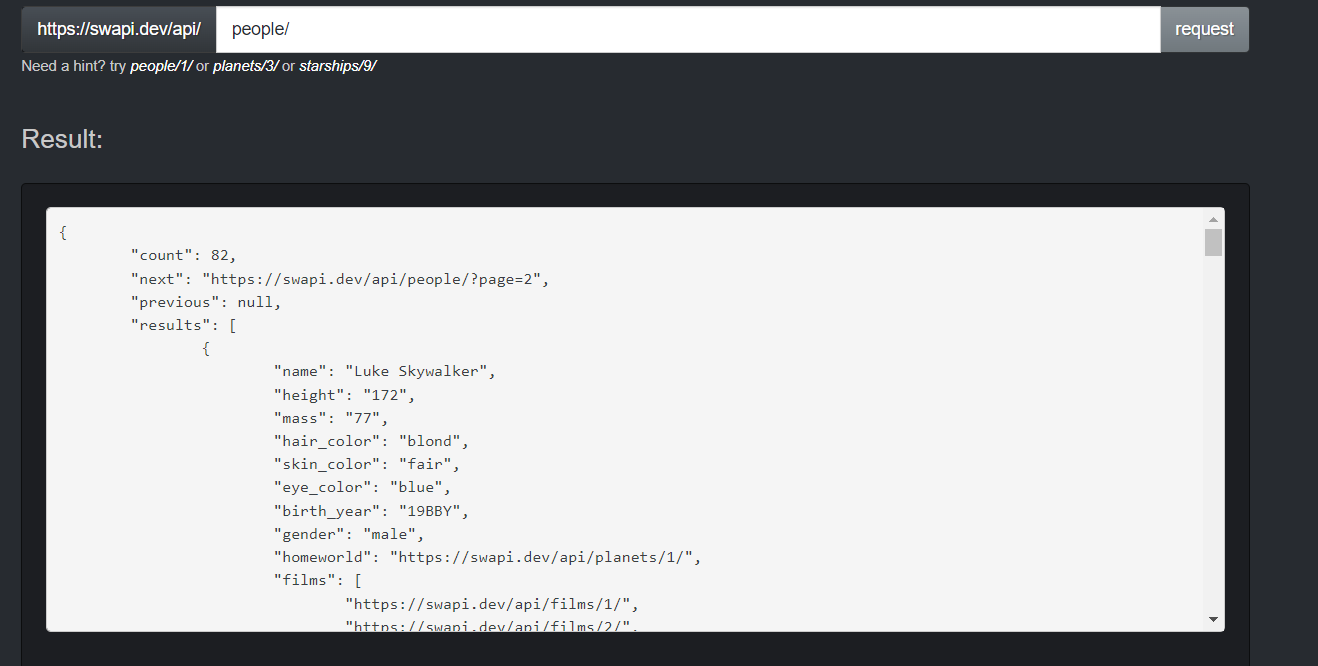Click the Result: heading
Viewport: 1318px width, 666px height.
click(x=62, y=139)
